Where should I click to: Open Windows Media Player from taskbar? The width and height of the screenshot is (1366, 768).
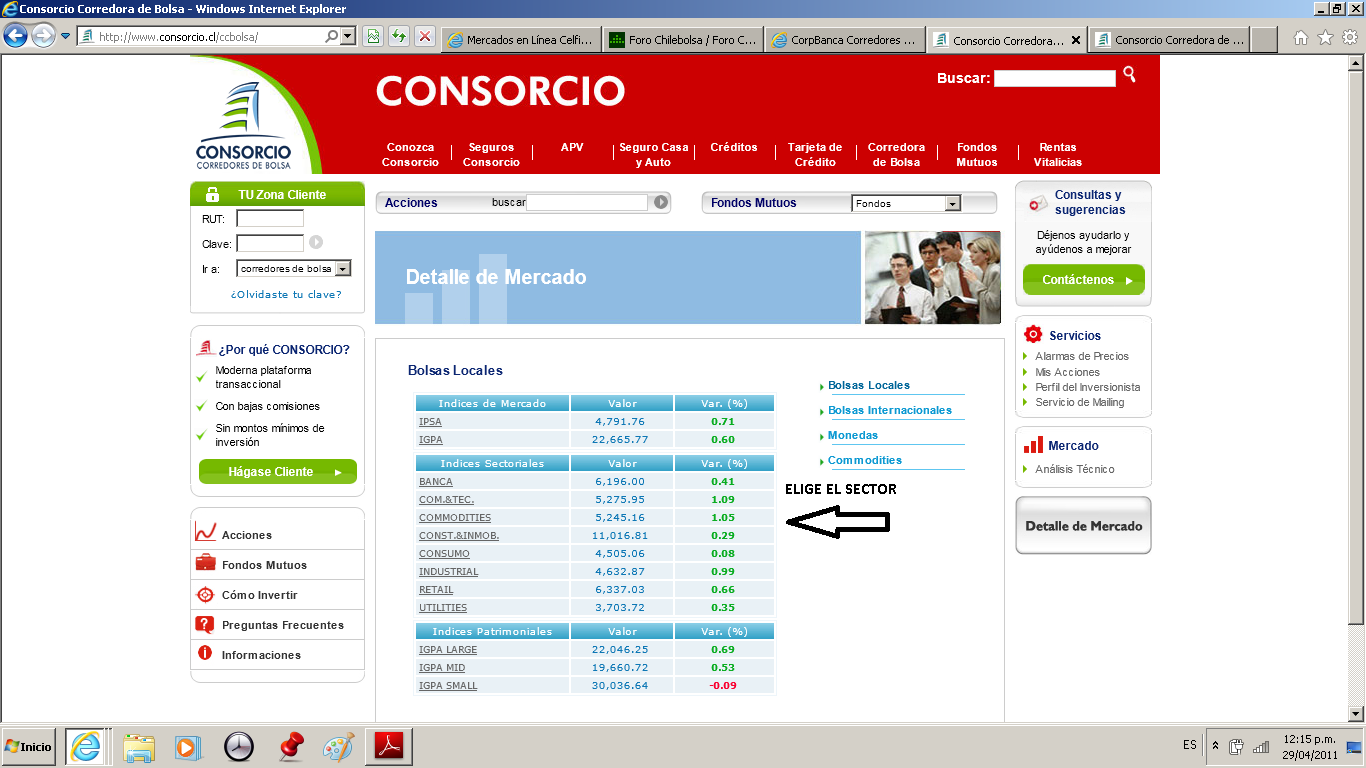(186, 747)
